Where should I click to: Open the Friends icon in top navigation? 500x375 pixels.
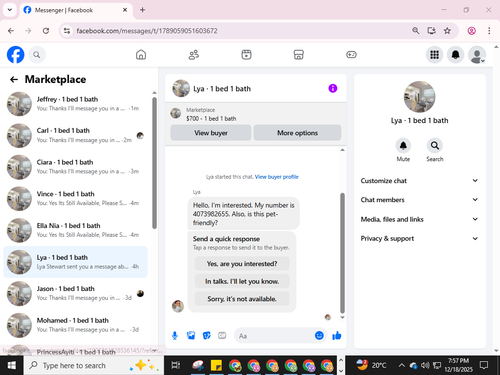194,55
